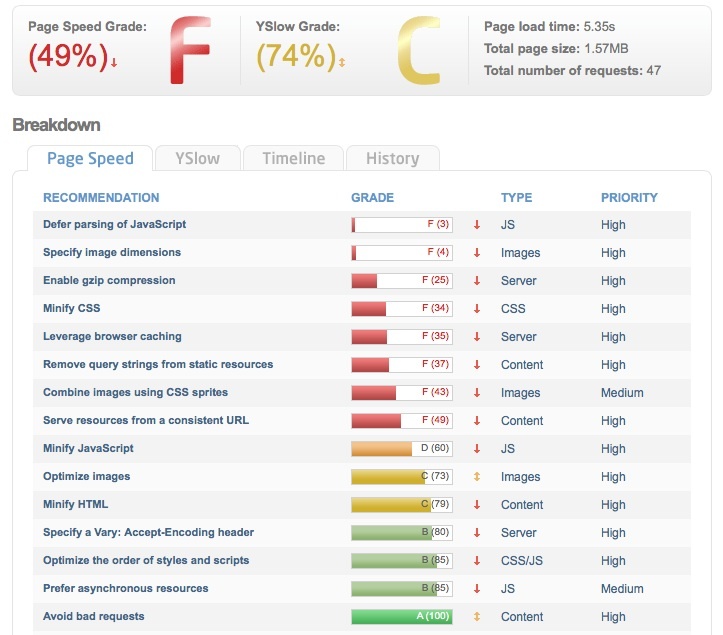Screen dimensions: 723x635
Task: Click the yellow C YSlow grade icon
Action: pos(418,51)
